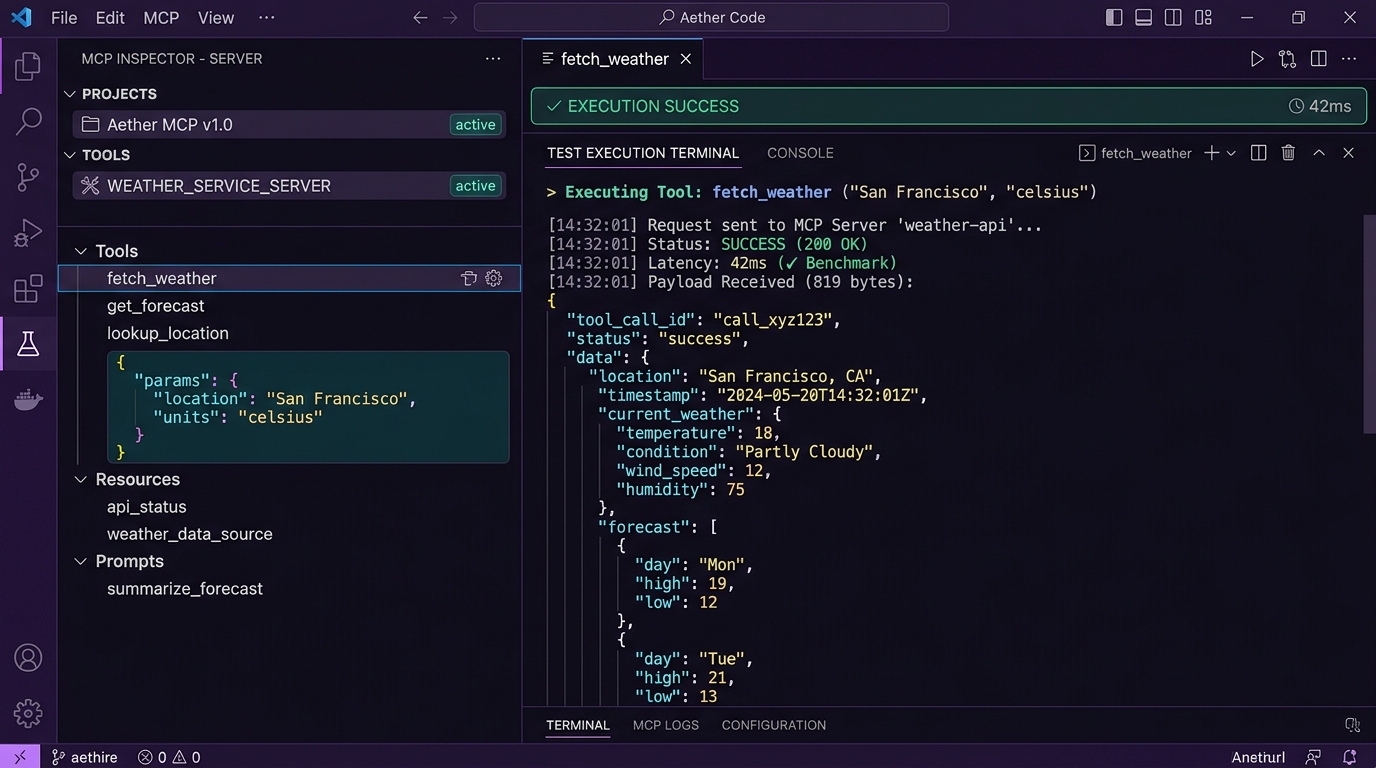The height and width of the screenshot is (768, 1376).
Task: Click the Aether Code search box
Action: pos(711,18)
